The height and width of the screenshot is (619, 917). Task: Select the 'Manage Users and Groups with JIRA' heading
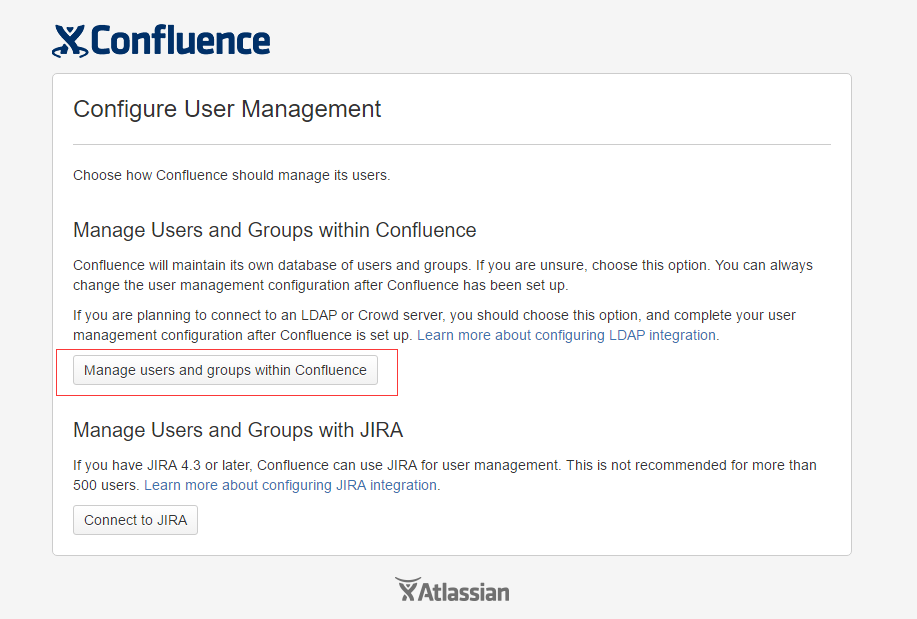point(238,431)
